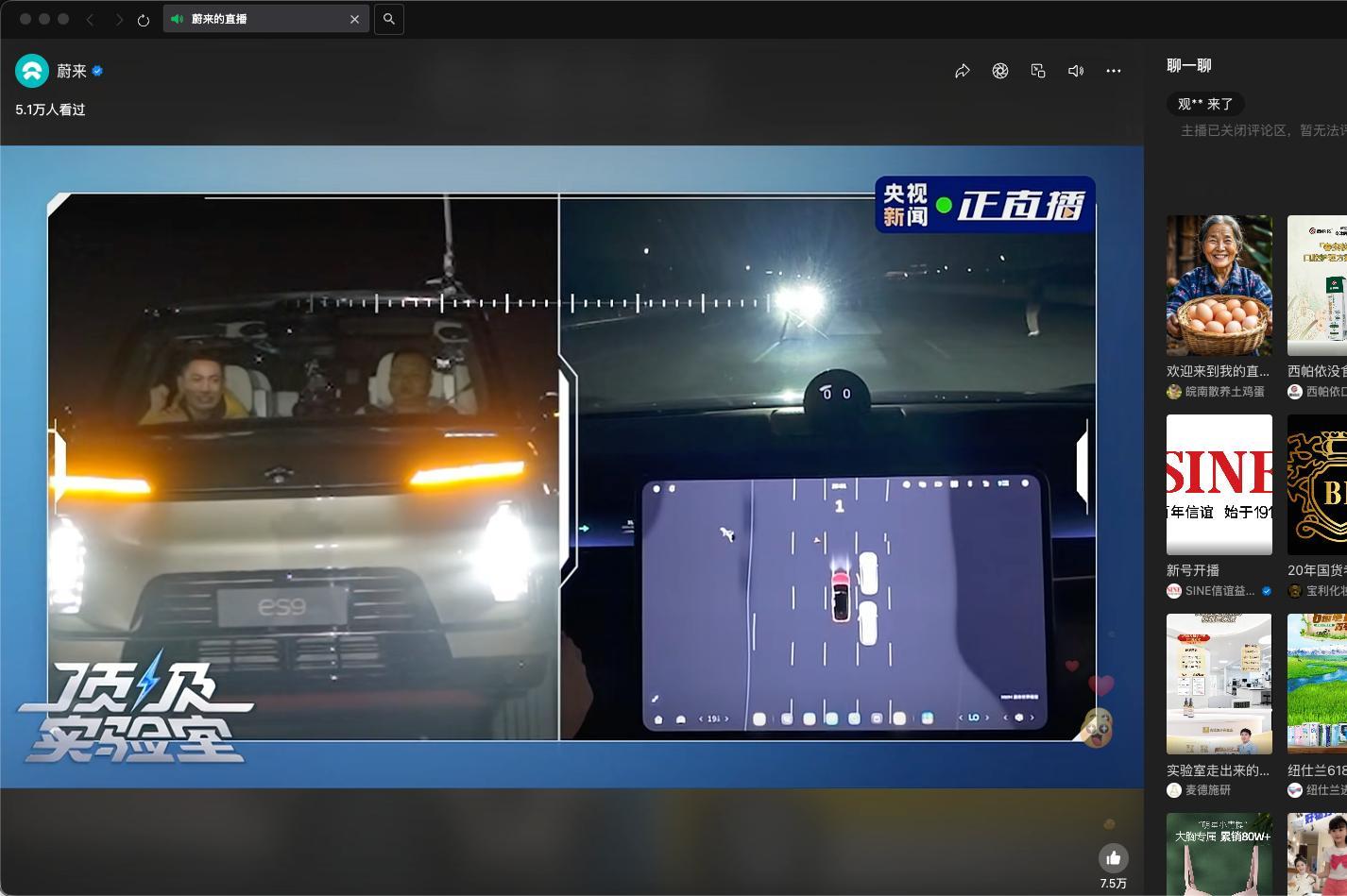Click the SINE streamer avatar icon
The height and width of the screenshot is (896, 1347).
(1174, 590)
